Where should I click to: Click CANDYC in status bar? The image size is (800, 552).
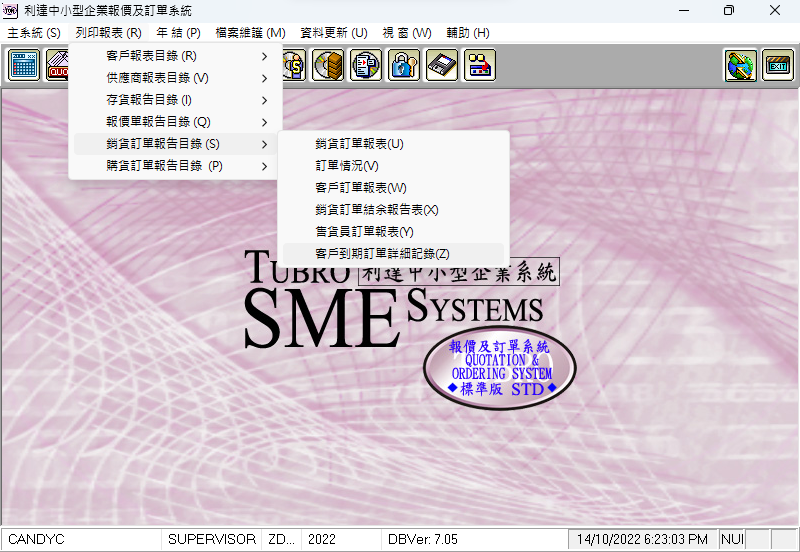36,539
